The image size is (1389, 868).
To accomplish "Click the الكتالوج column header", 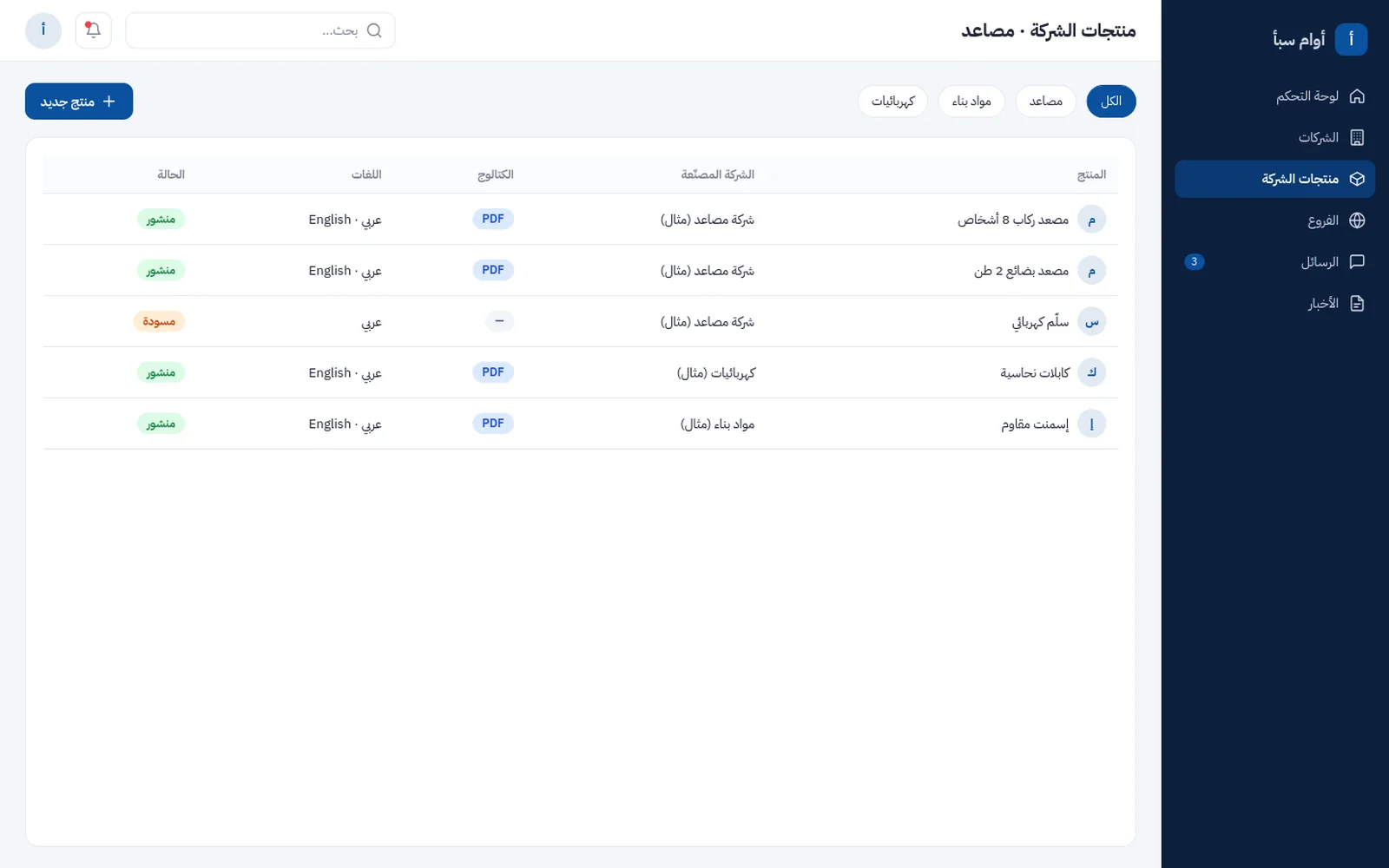I will click(496, 174).
